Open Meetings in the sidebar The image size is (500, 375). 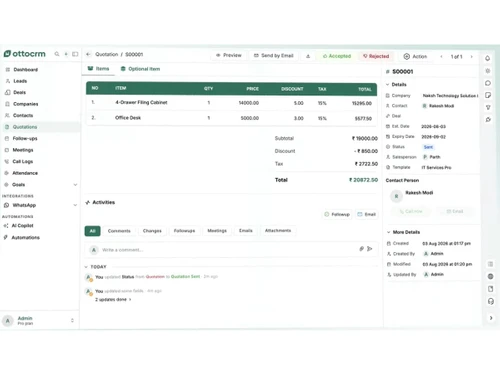[x=23, y=150]
